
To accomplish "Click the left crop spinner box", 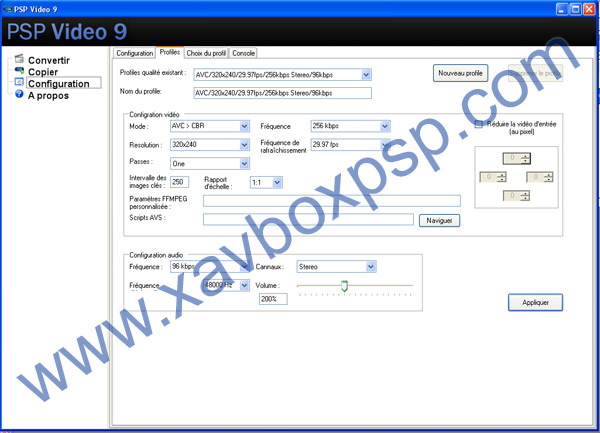I will click(x=493, y=177).
